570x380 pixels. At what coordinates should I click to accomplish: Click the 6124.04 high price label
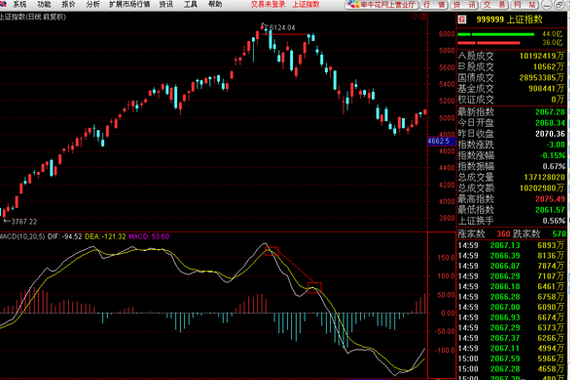[282, 28]
